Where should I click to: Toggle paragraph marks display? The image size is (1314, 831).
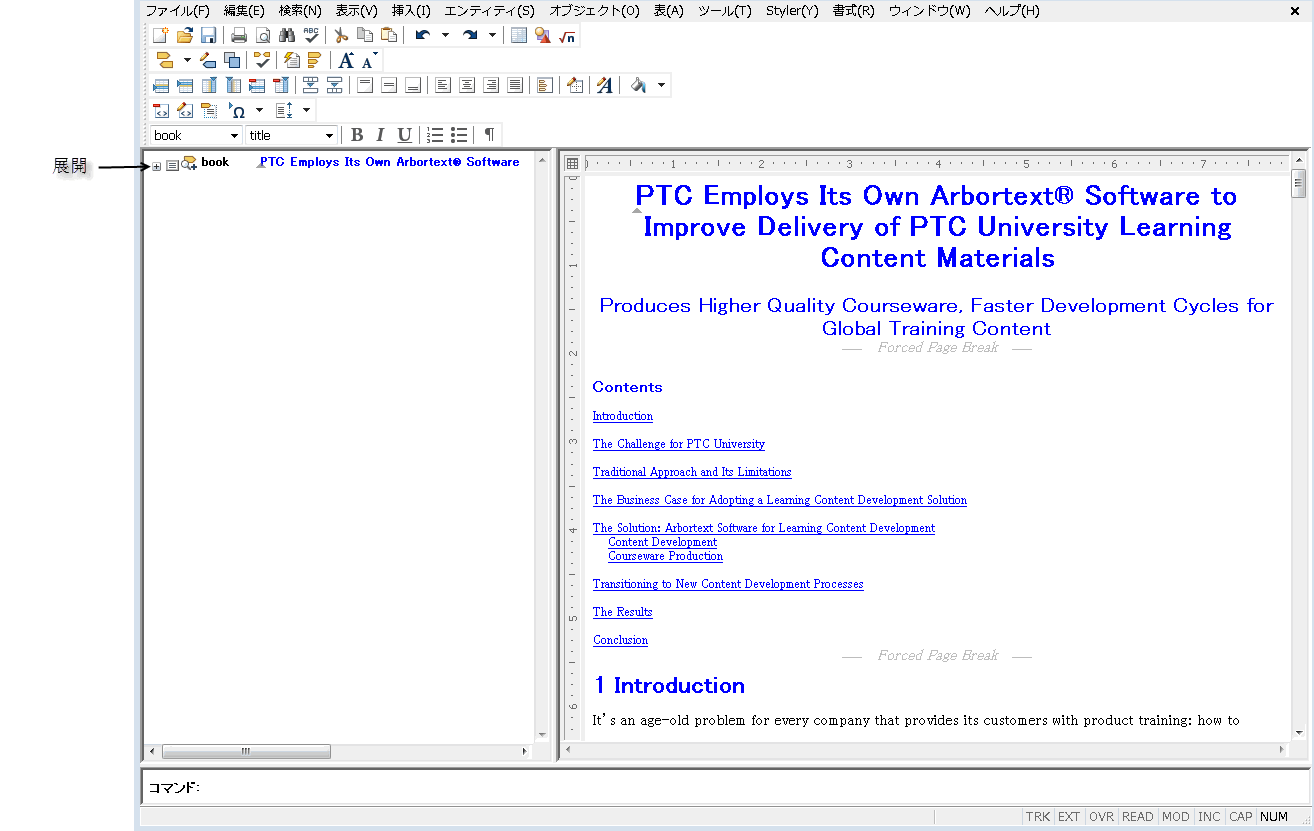(x=489, y=135)
